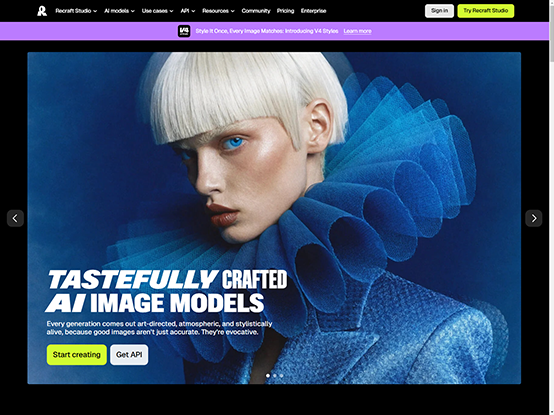Open the Enterprise page
Viewport: 554px width, 415px height.
click(x=313, y=11)
